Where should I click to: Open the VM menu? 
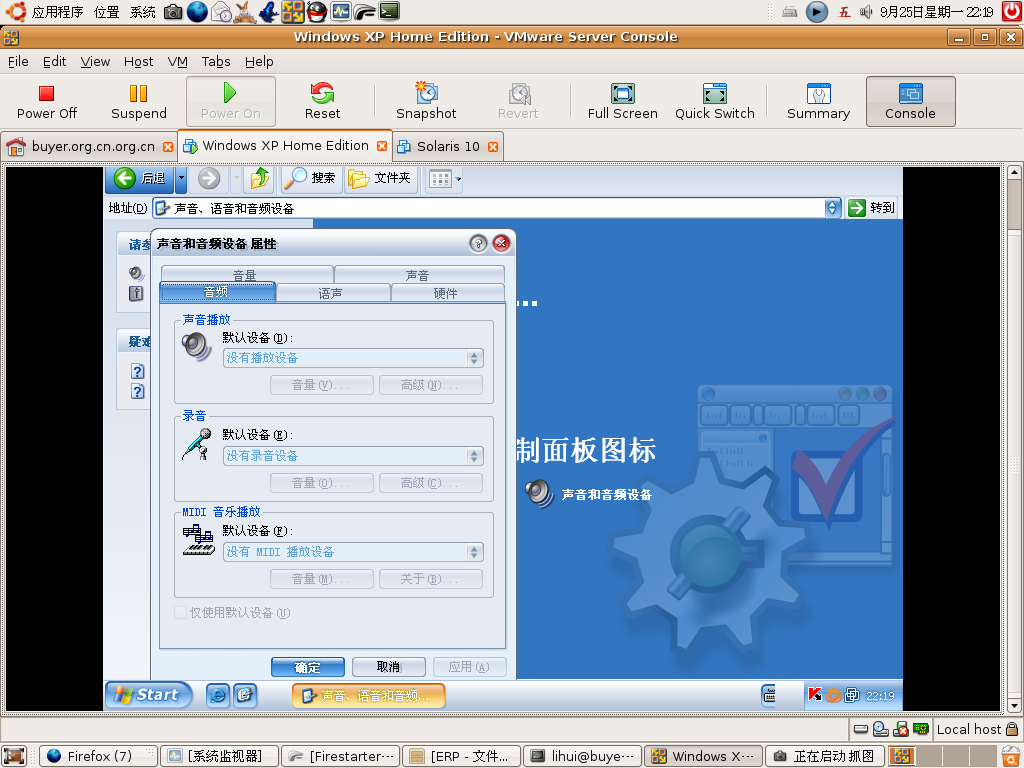coord(178,61)
